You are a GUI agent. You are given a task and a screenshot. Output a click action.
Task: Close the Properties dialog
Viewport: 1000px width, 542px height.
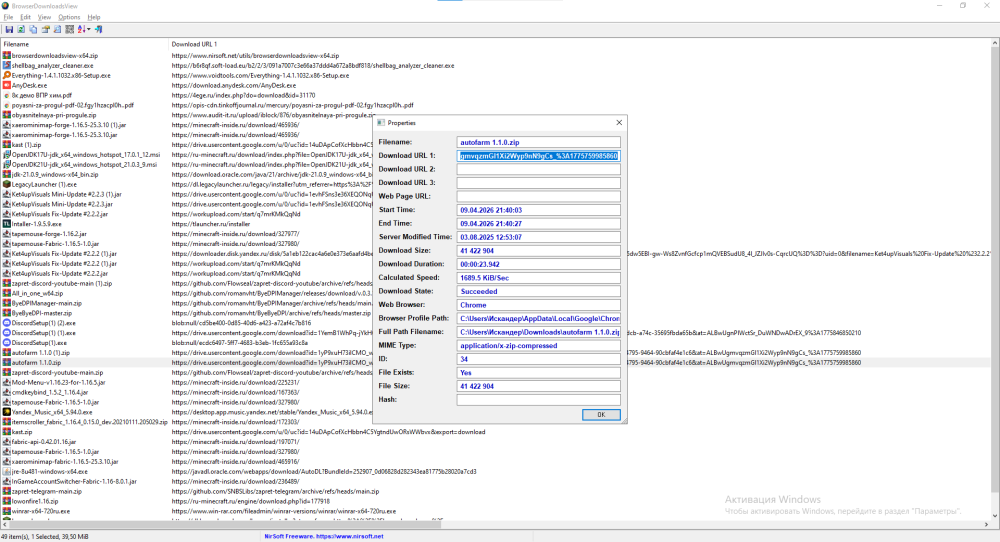click(x=619, y=122)
